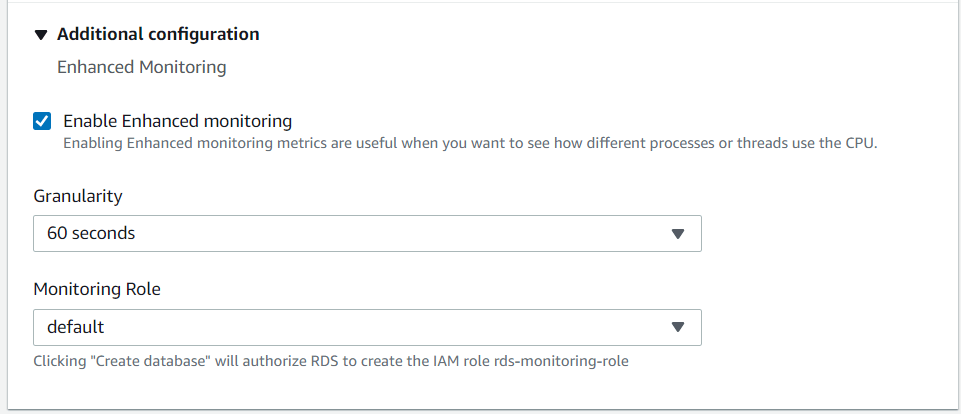Click the Monitoring Role dropdown arrow icon
Screen dimensions: 961x414
[x=677, y=327]
